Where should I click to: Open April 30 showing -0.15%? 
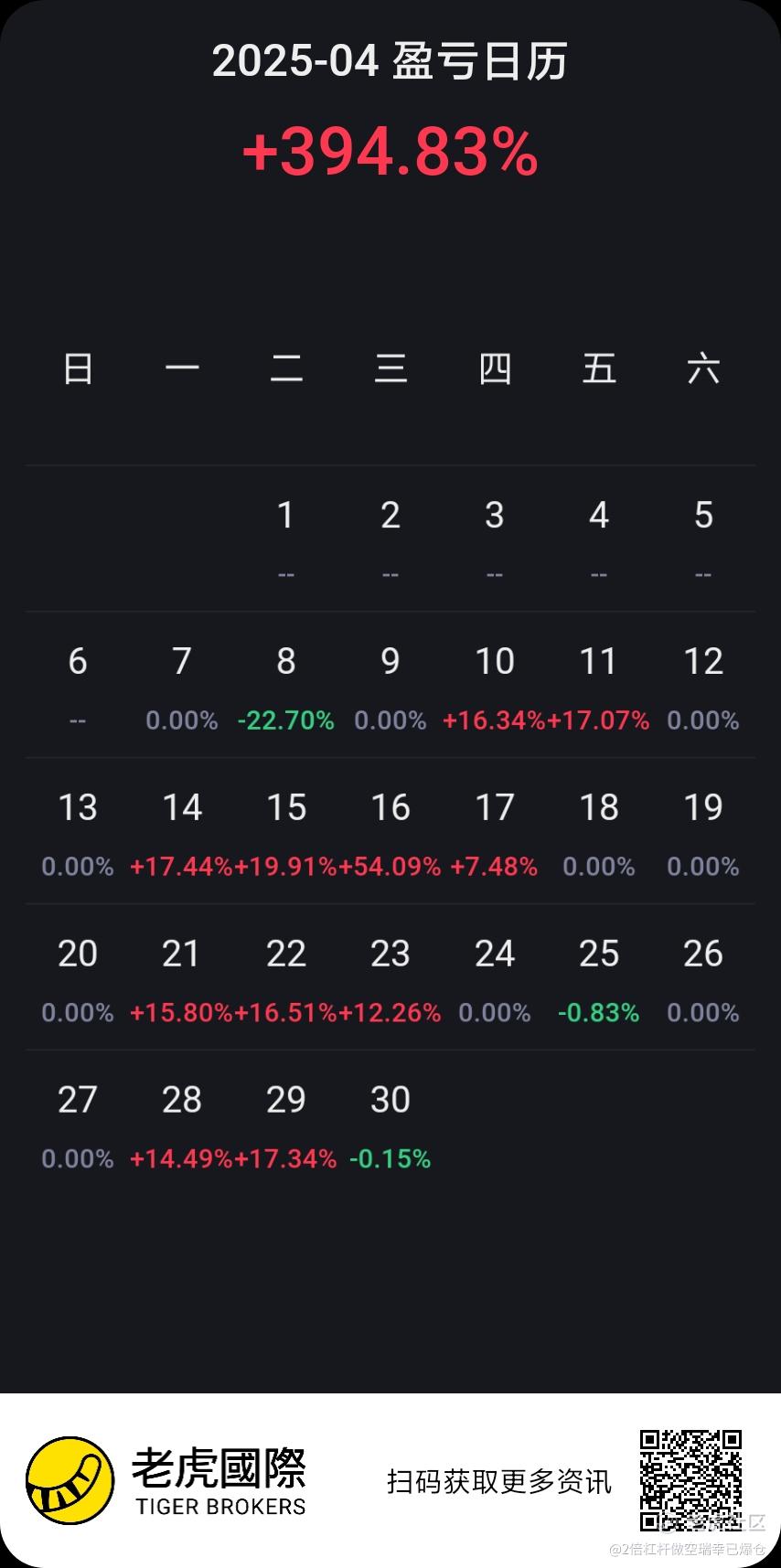click(x=390, y=1125)
